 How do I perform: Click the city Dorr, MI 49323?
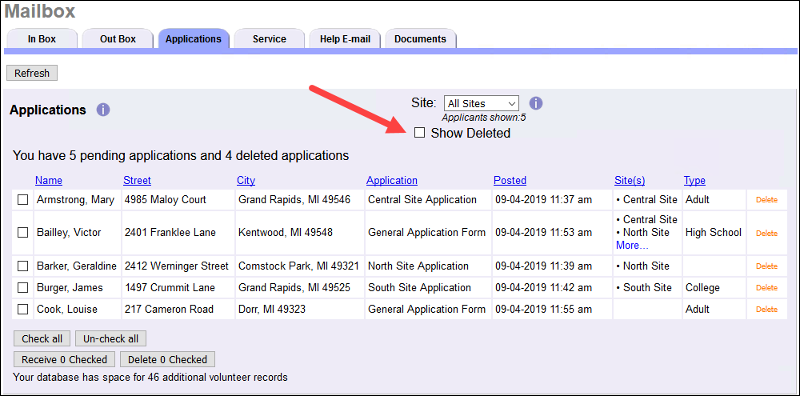pyautogui.click(x=272, y=309)
